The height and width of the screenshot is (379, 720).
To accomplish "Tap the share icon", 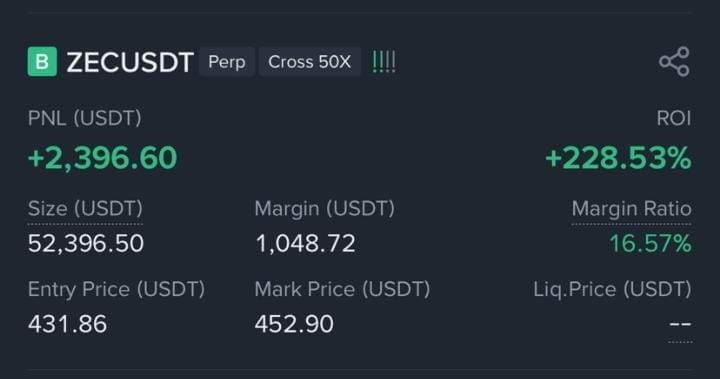I will tap(674, 62).
